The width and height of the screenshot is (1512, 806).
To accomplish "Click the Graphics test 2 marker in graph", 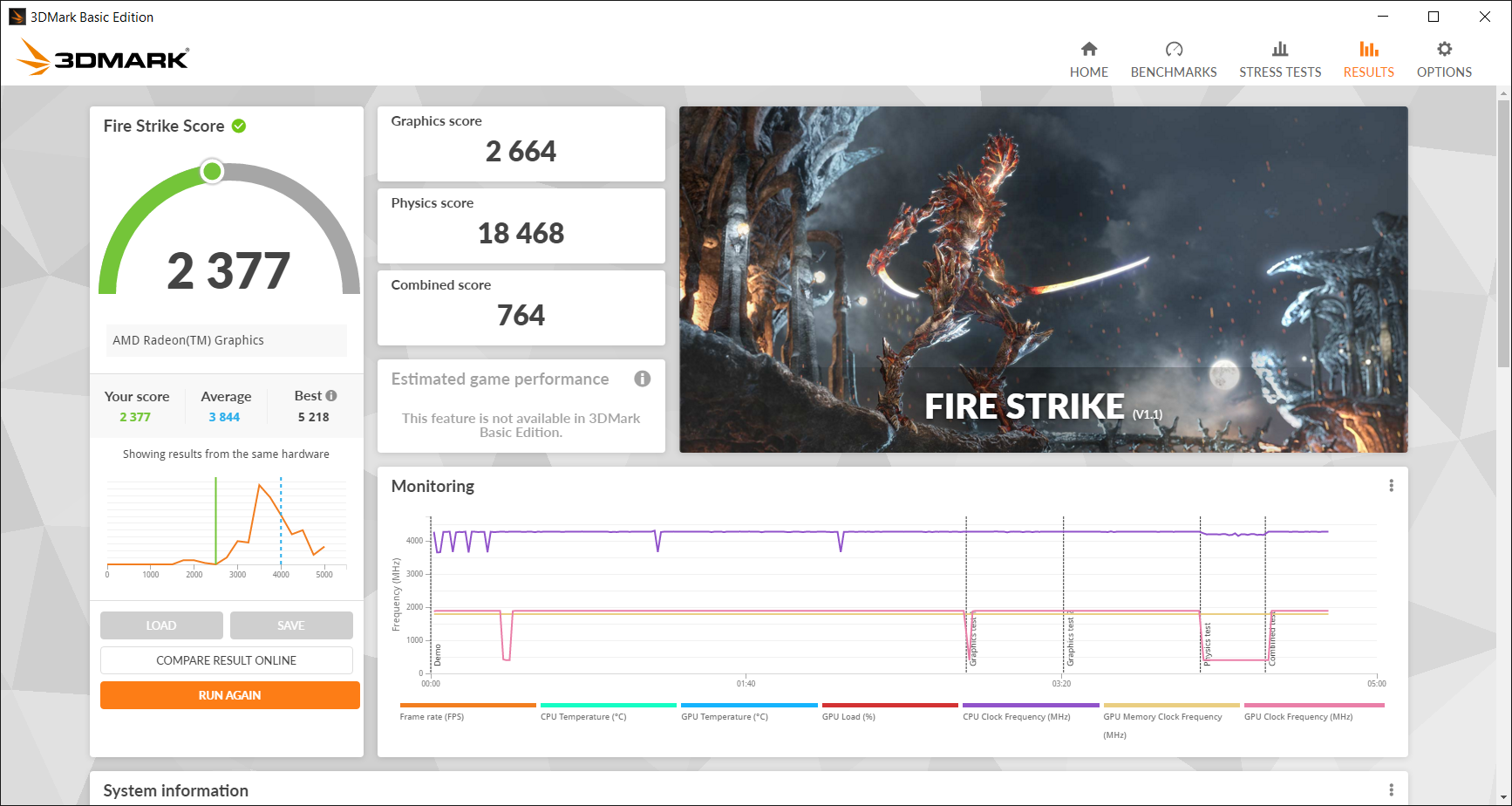I will click(1071, 639).
